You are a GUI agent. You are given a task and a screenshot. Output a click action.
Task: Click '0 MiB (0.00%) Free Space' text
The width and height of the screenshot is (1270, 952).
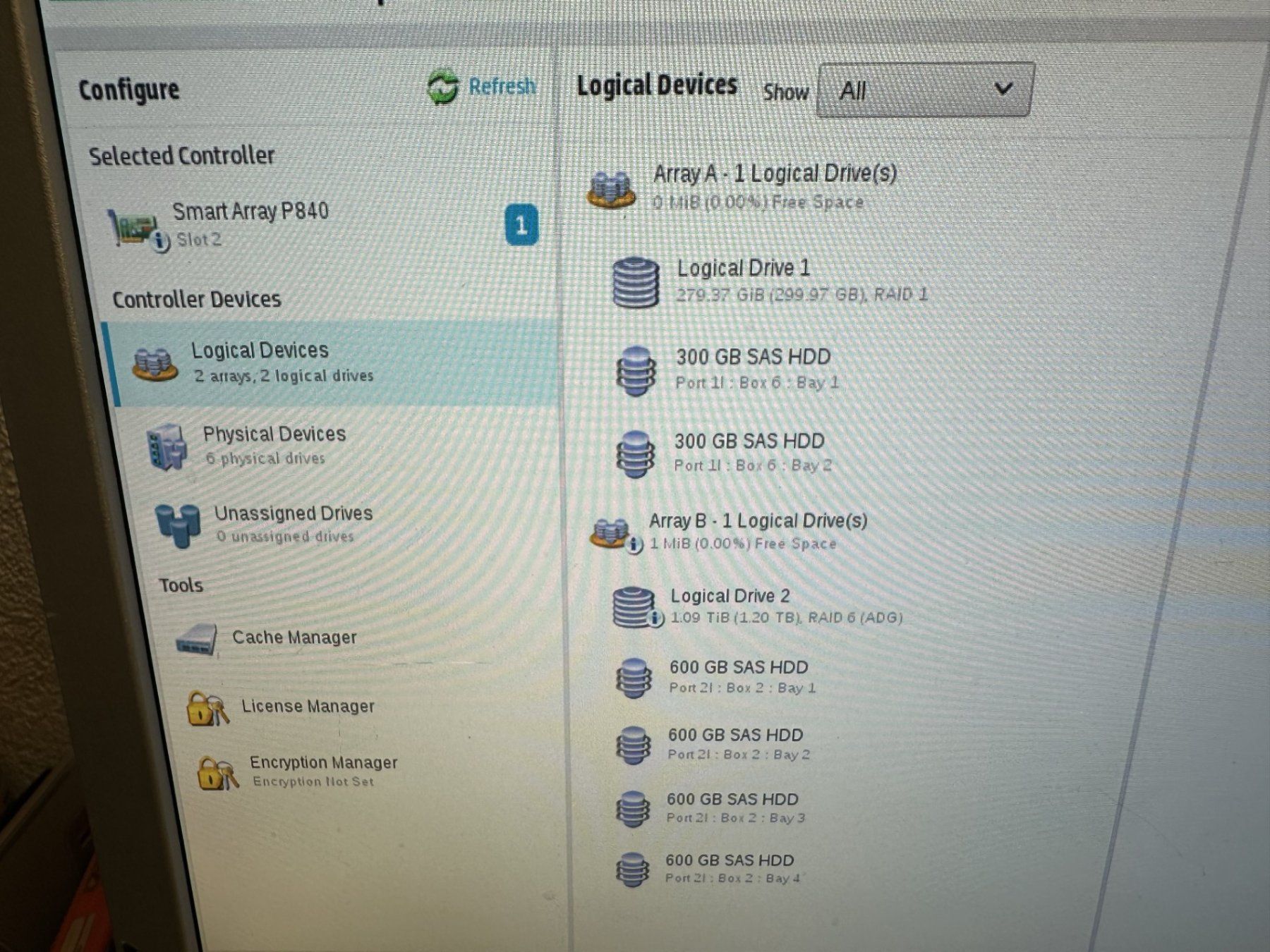click(x=758, y=202)
